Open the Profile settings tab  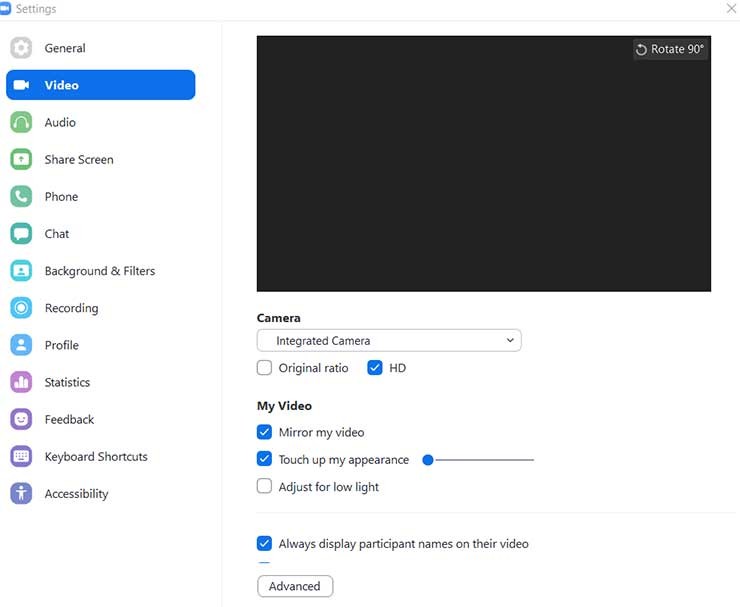pos(61,345)
